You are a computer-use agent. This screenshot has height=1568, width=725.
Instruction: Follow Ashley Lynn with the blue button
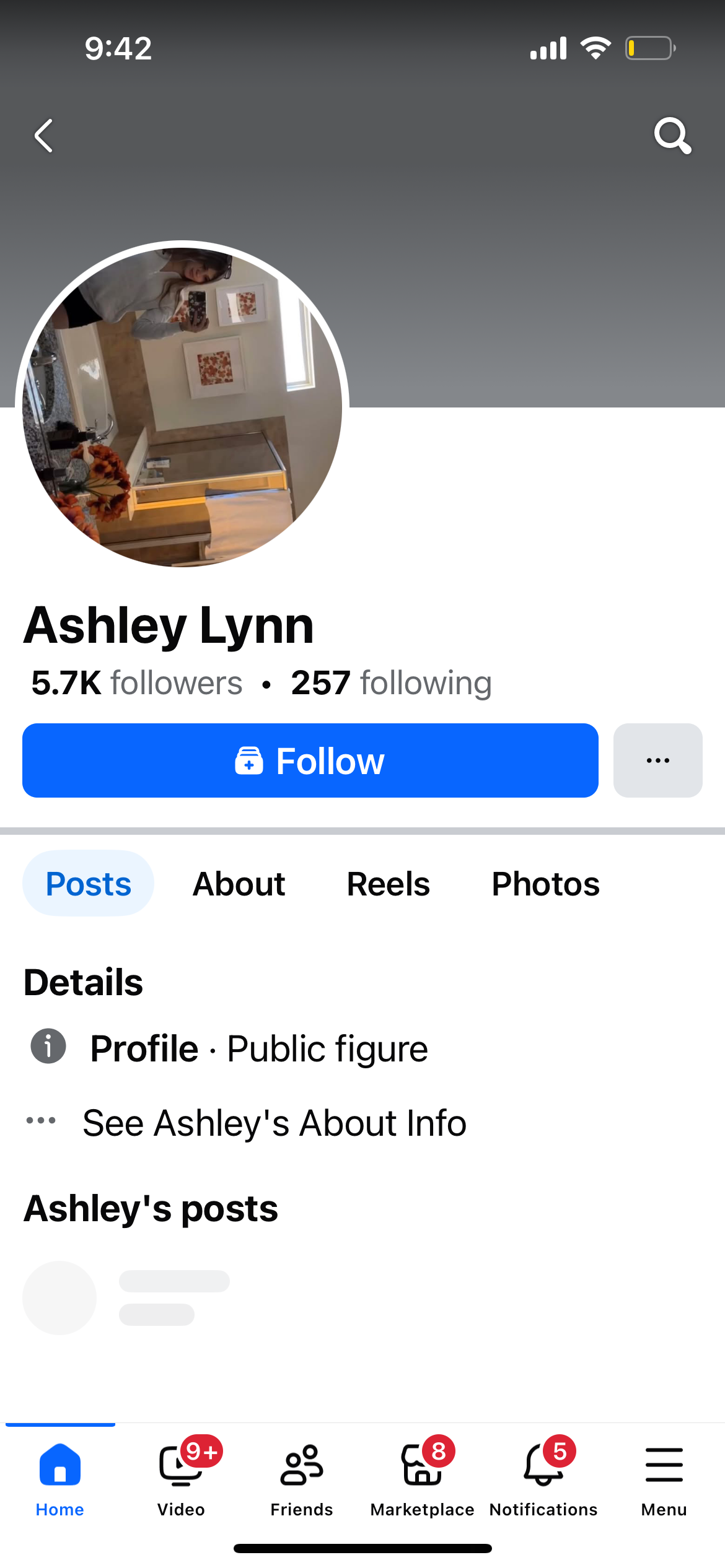(310, 760)
